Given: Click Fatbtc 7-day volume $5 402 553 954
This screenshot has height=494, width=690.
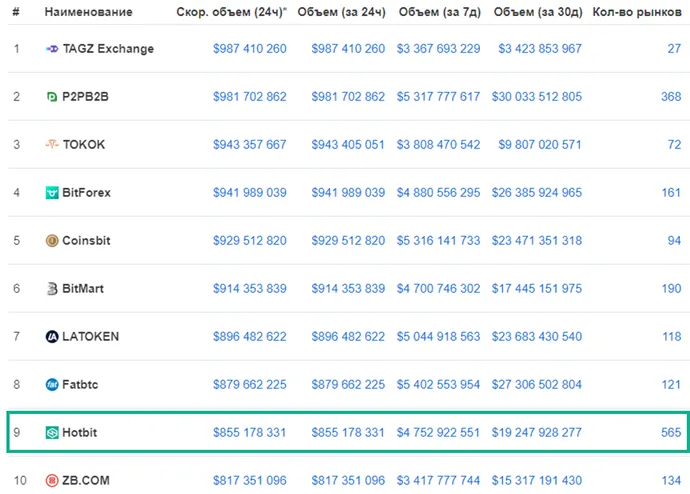Looking at the screenshot, I should point(438,384).
